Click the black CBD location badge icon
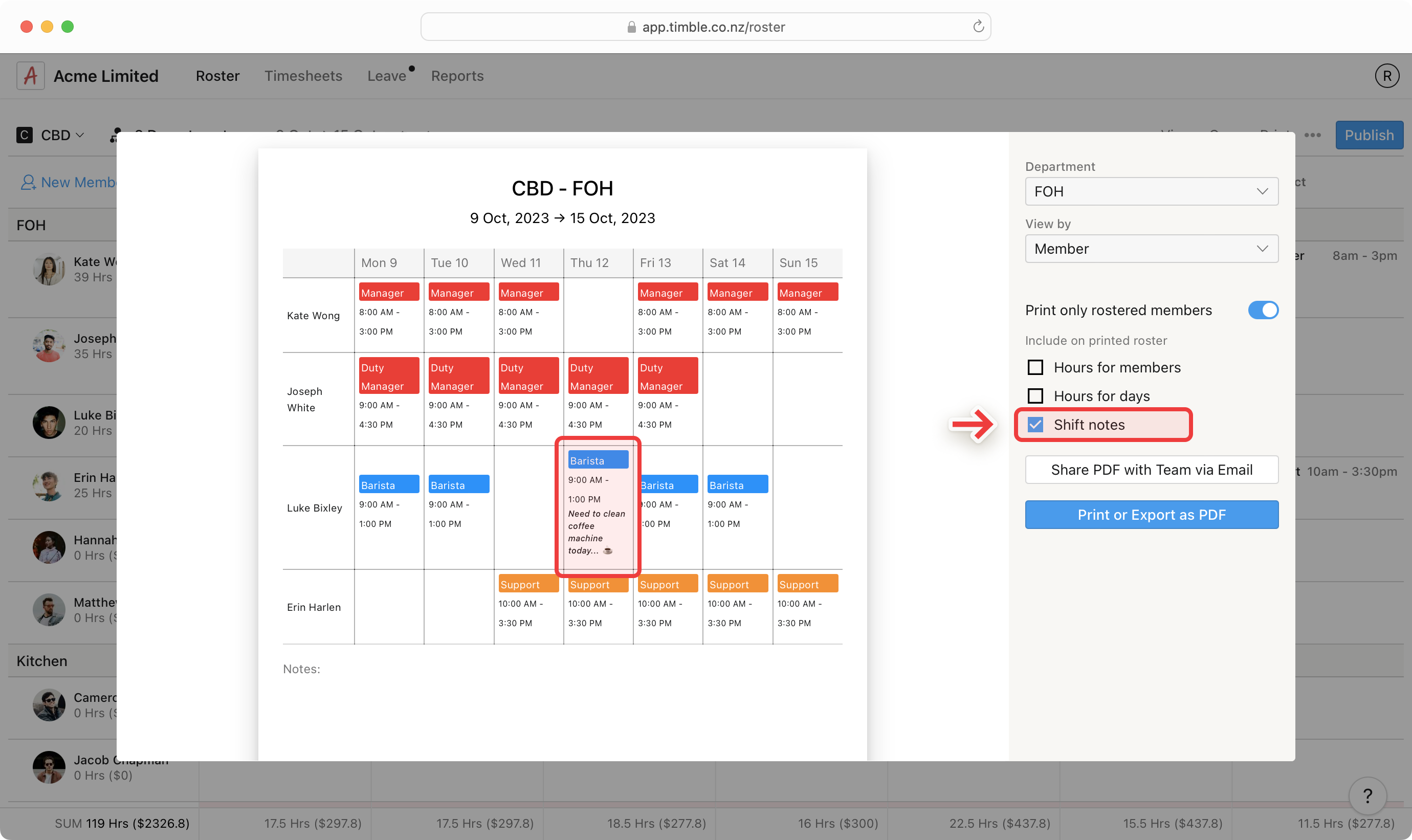This screenshot has width=1412, height=840. (x=25, y=135)
